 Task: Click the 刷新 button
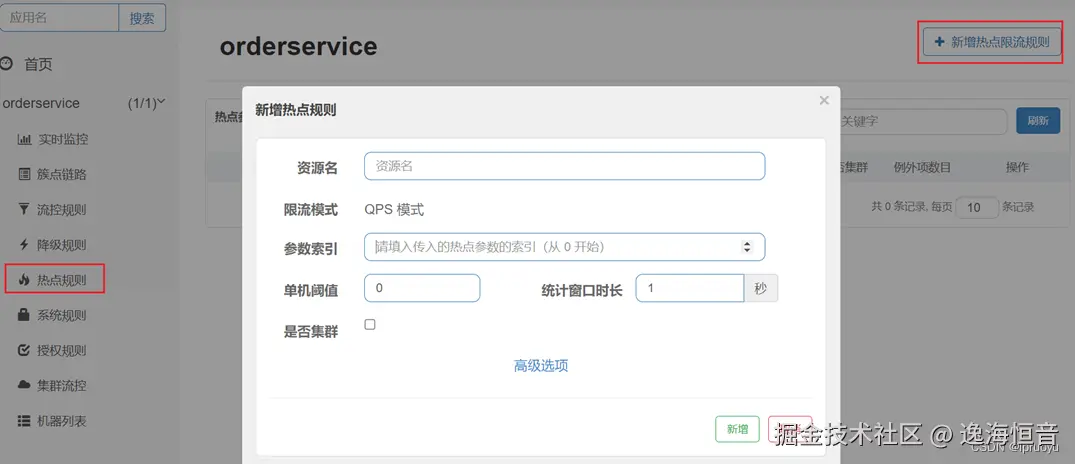(1038, 121)
